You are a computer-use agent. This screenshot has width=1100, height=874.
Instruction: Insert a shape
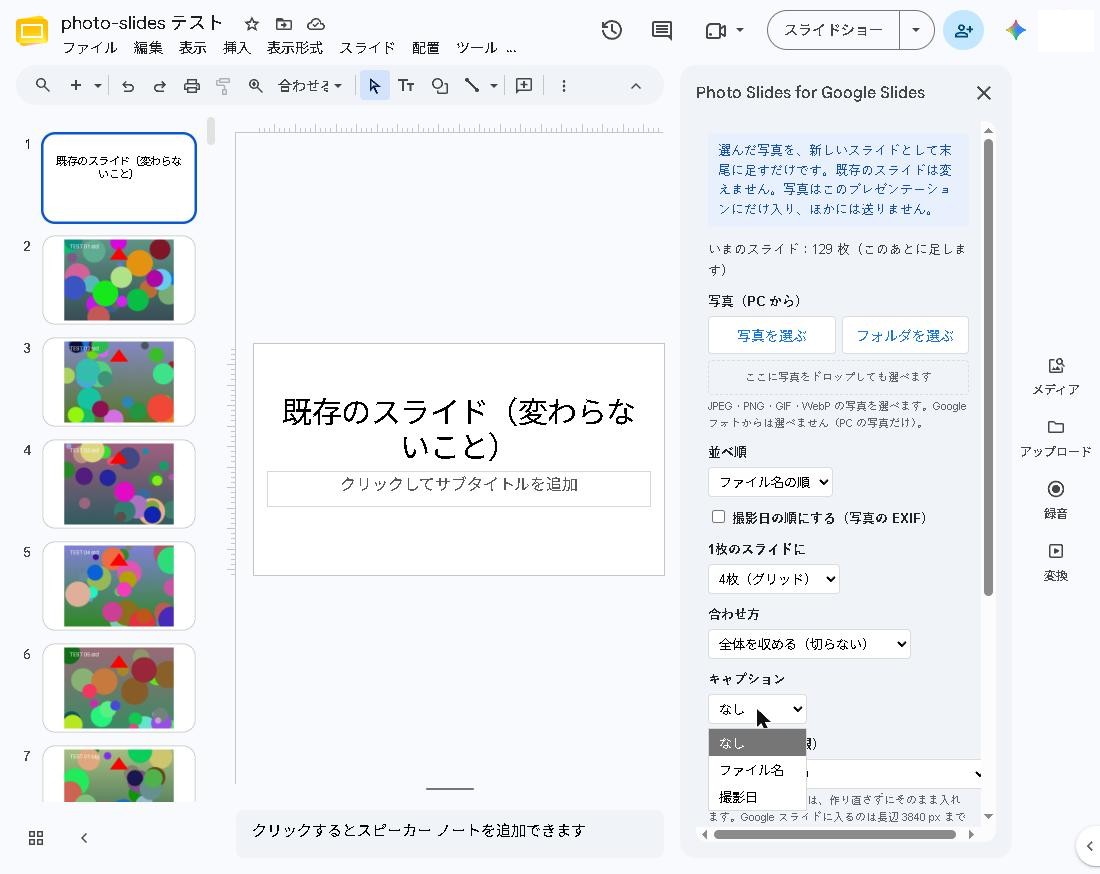point(439,86)
